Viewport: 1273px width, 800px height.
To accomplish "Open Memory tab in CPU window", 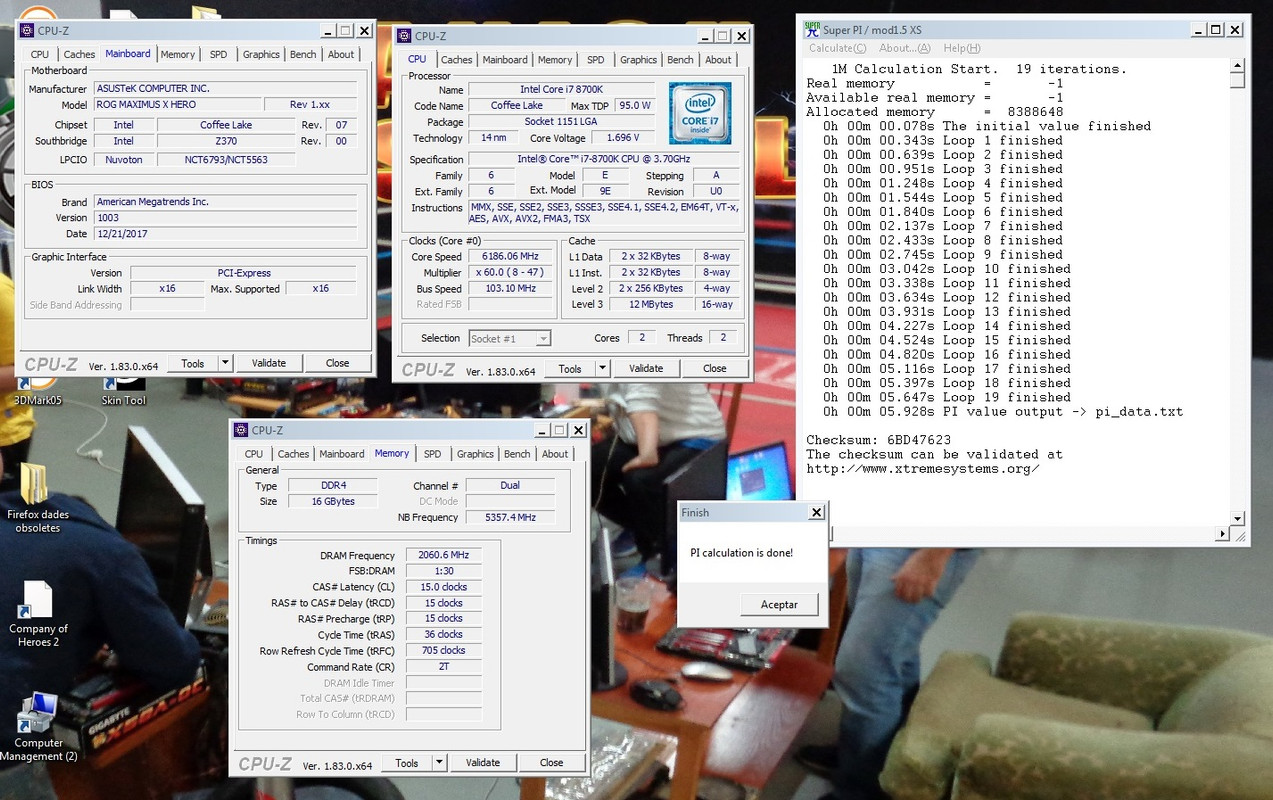I will coord(555,59).
